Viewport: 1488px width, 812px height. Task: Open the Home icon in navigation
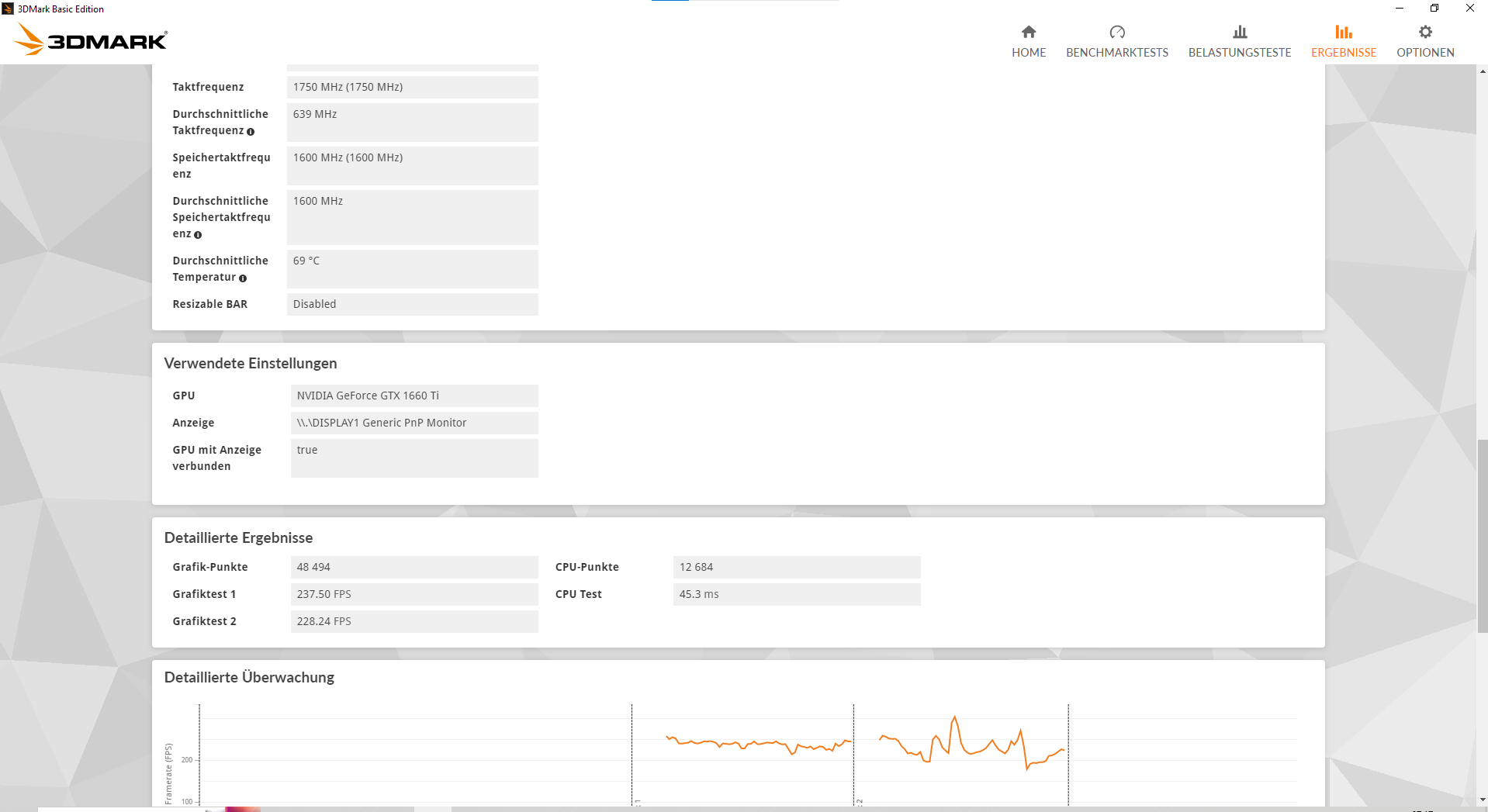1029,32
